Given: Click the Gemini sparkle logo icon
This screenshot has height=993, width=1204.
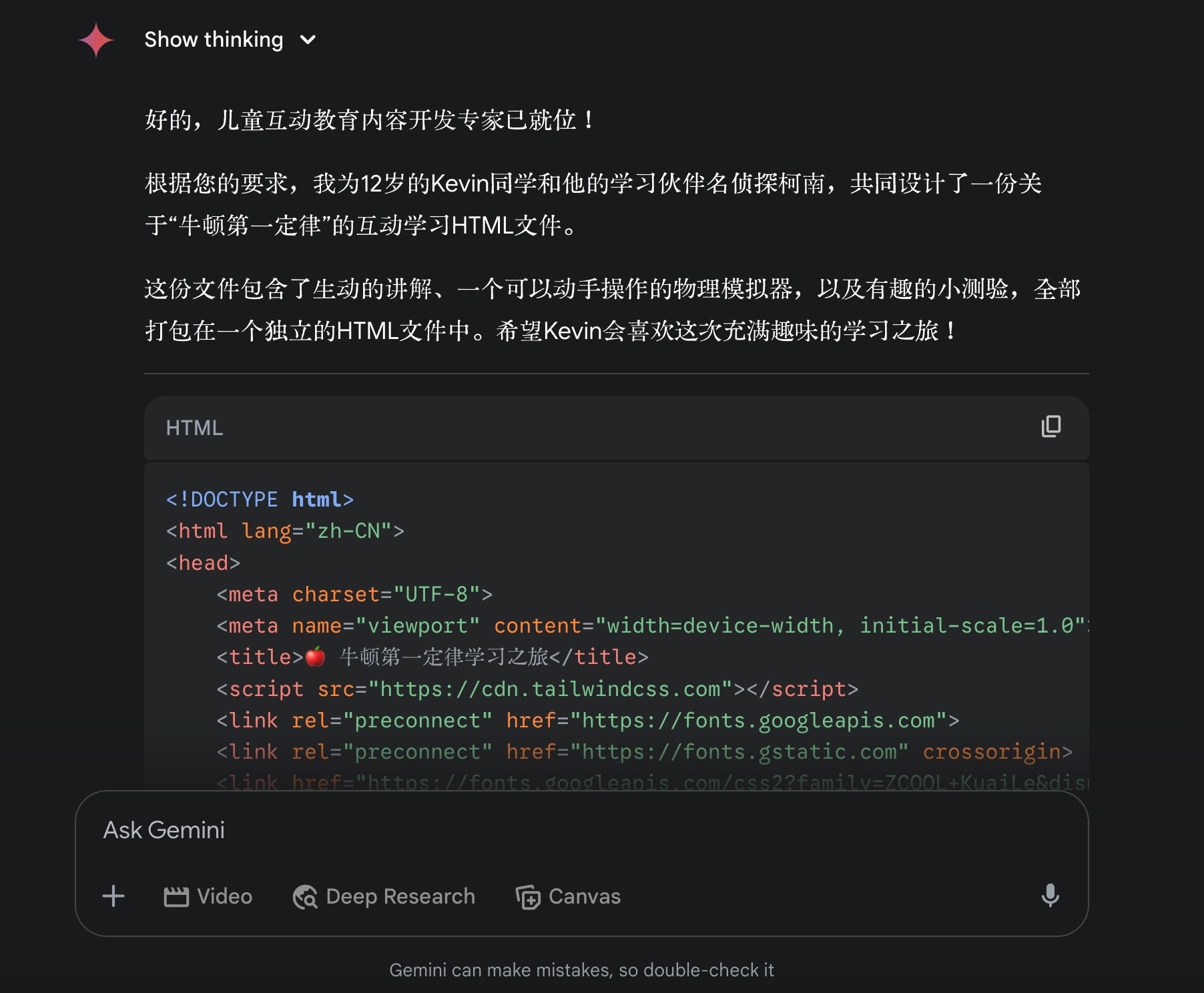Looking at the screenshot, I should (95, 40).
